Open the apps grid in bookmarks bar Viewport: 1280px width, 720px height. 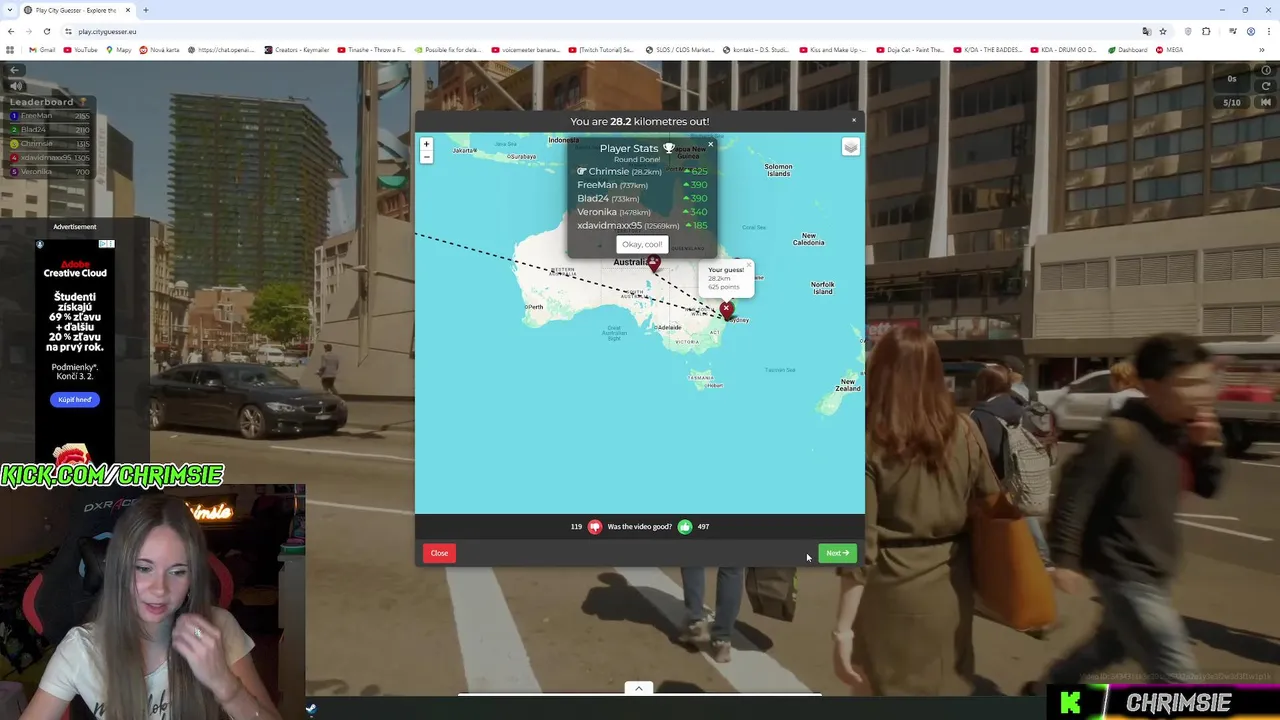point(10,50)
